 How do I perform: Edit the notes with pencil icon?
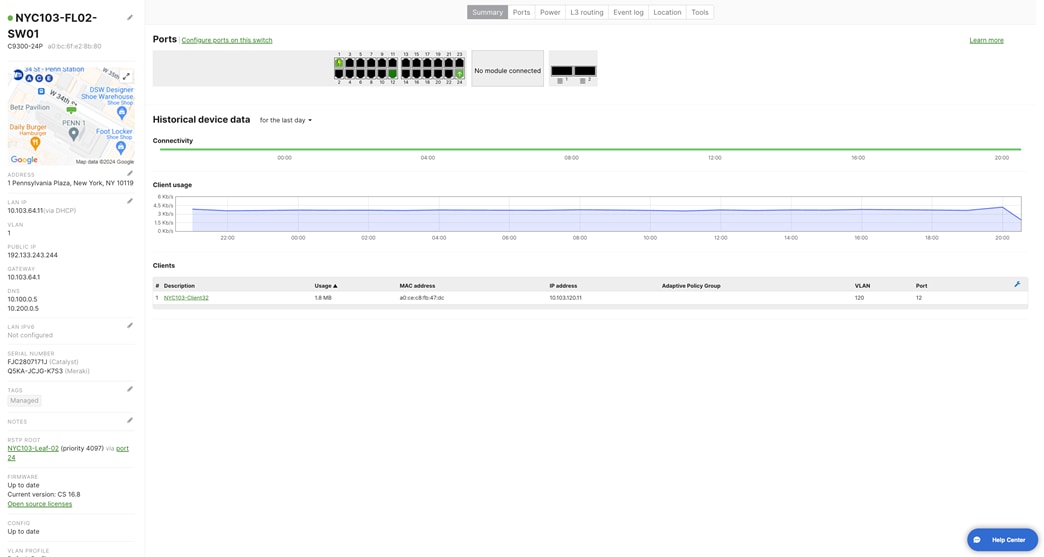(130, 421)
